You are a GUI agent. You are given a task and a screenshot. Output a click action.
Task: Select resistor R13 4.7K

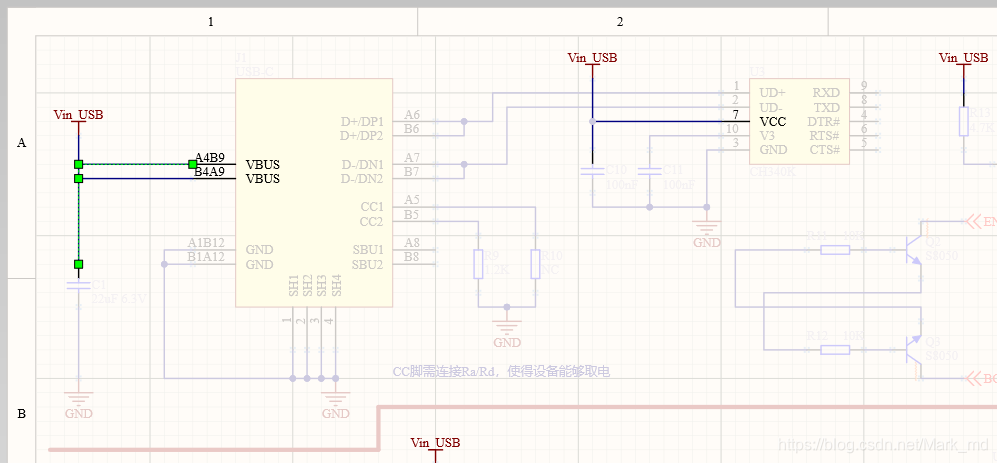963,121
